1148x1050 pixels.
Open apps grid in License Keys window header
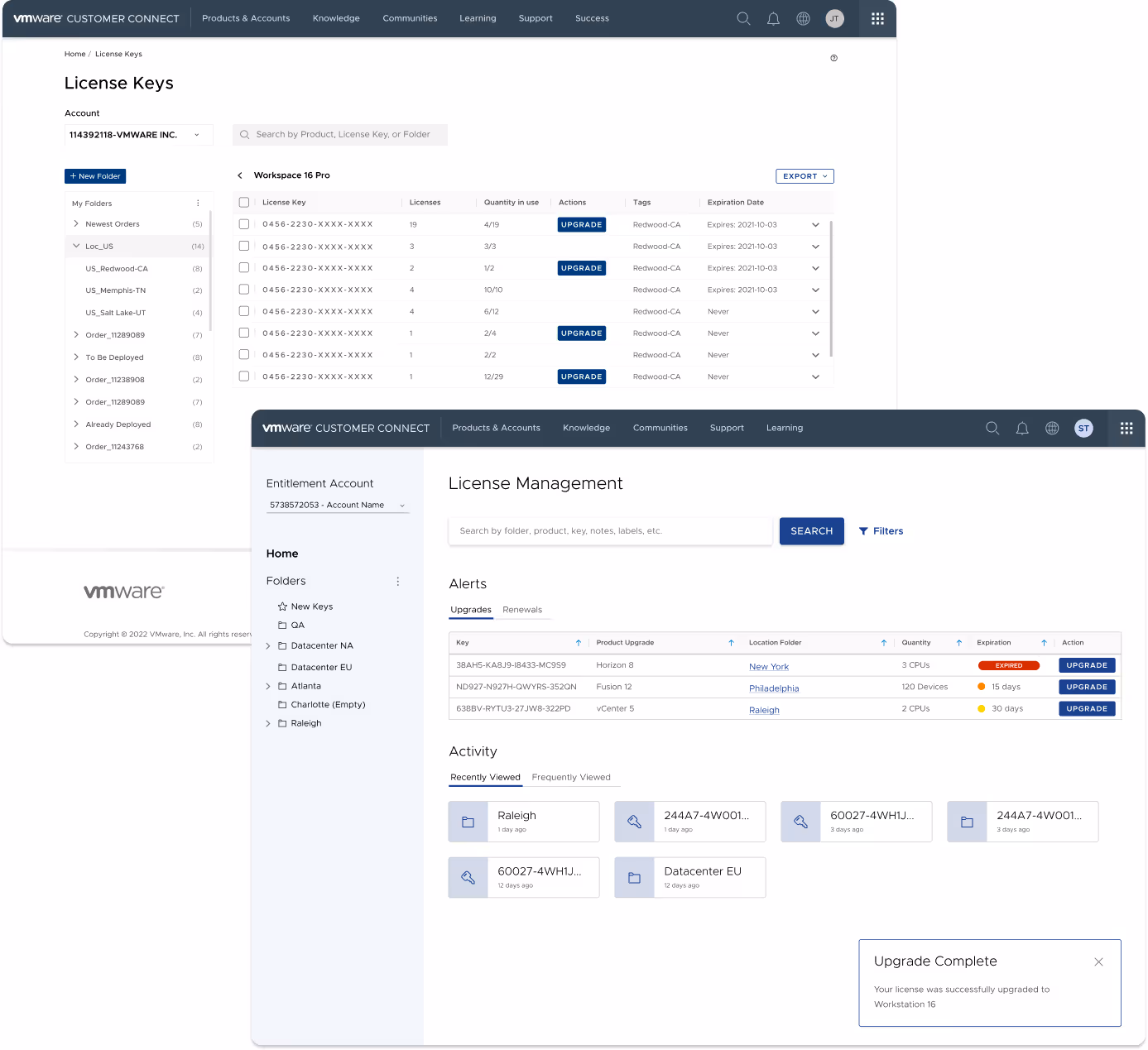[x=877, y=18]
